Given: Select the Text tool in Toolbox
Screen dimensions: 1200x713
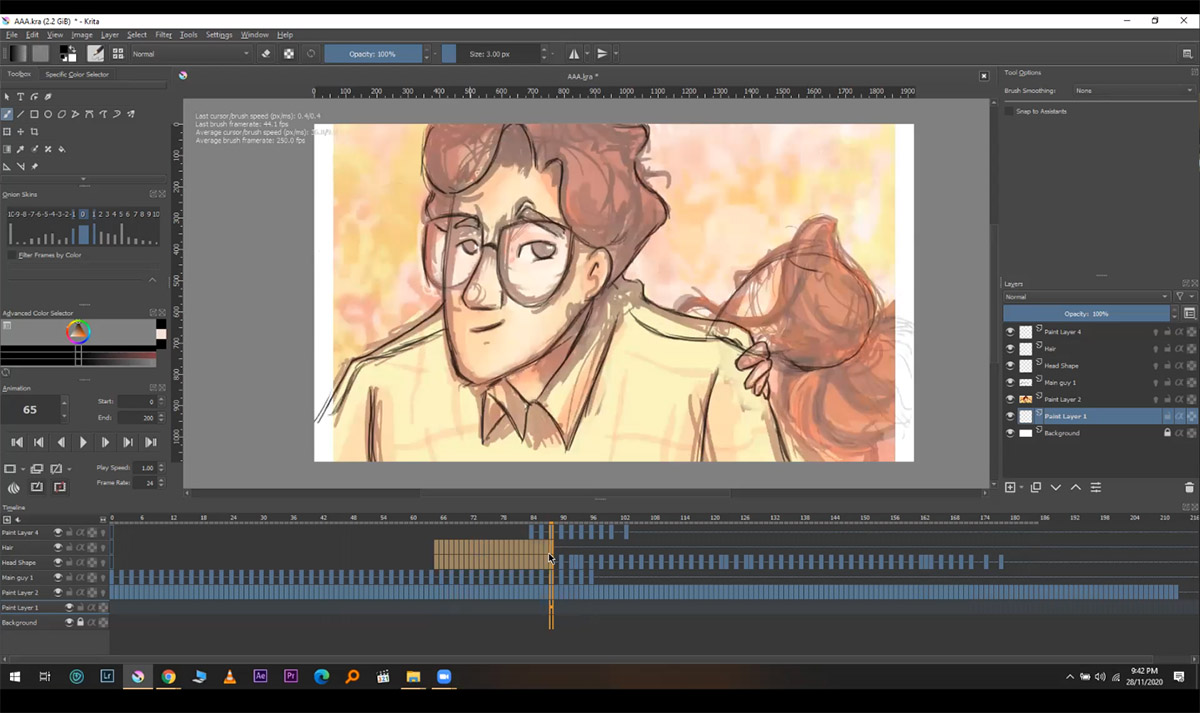Looking at the screenshot, I should (x=20, y=97).
